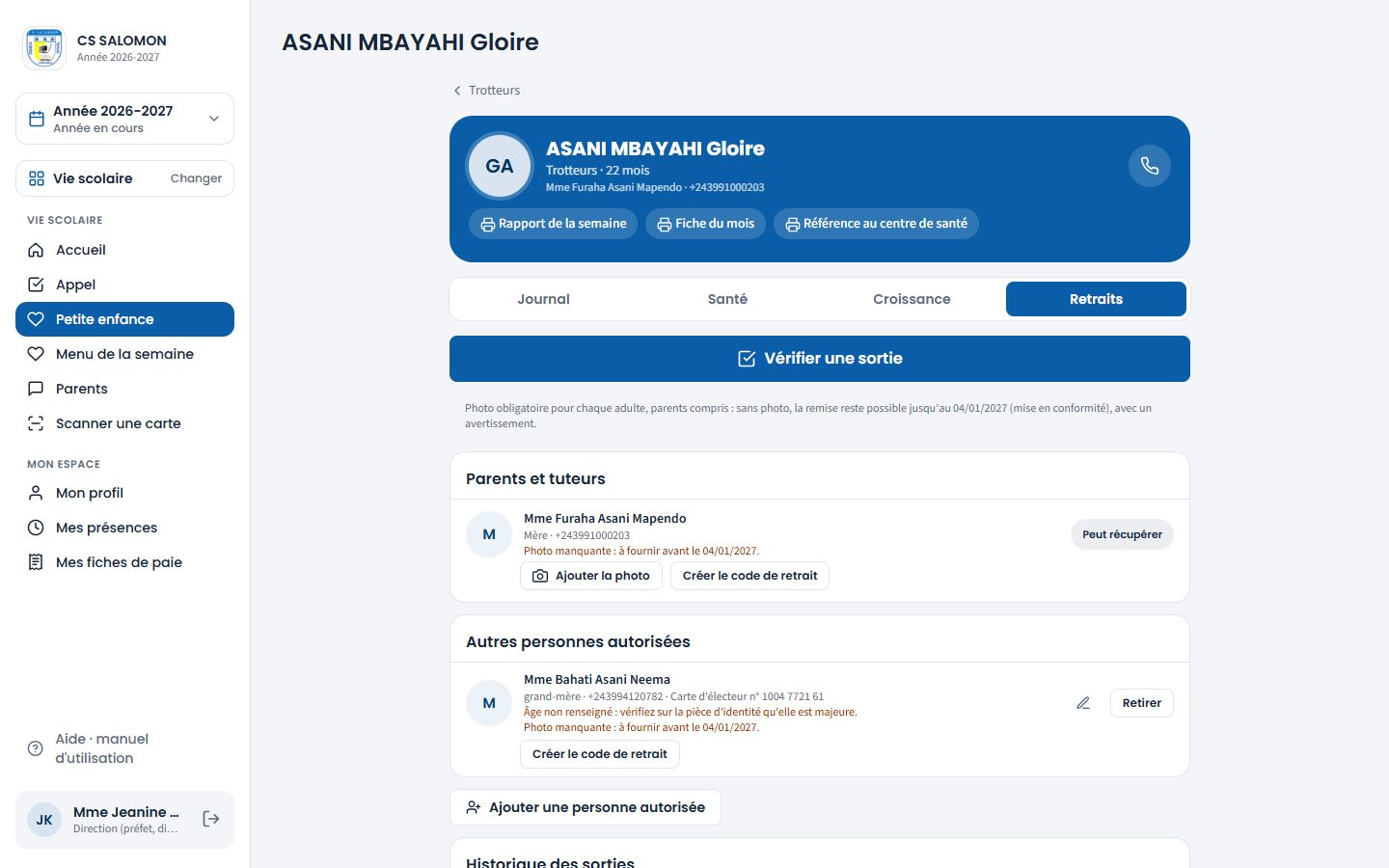The image size is (1389, 868).
Task: Click the logout icon beside Mme Jeanine
Action: click(211, 819)
